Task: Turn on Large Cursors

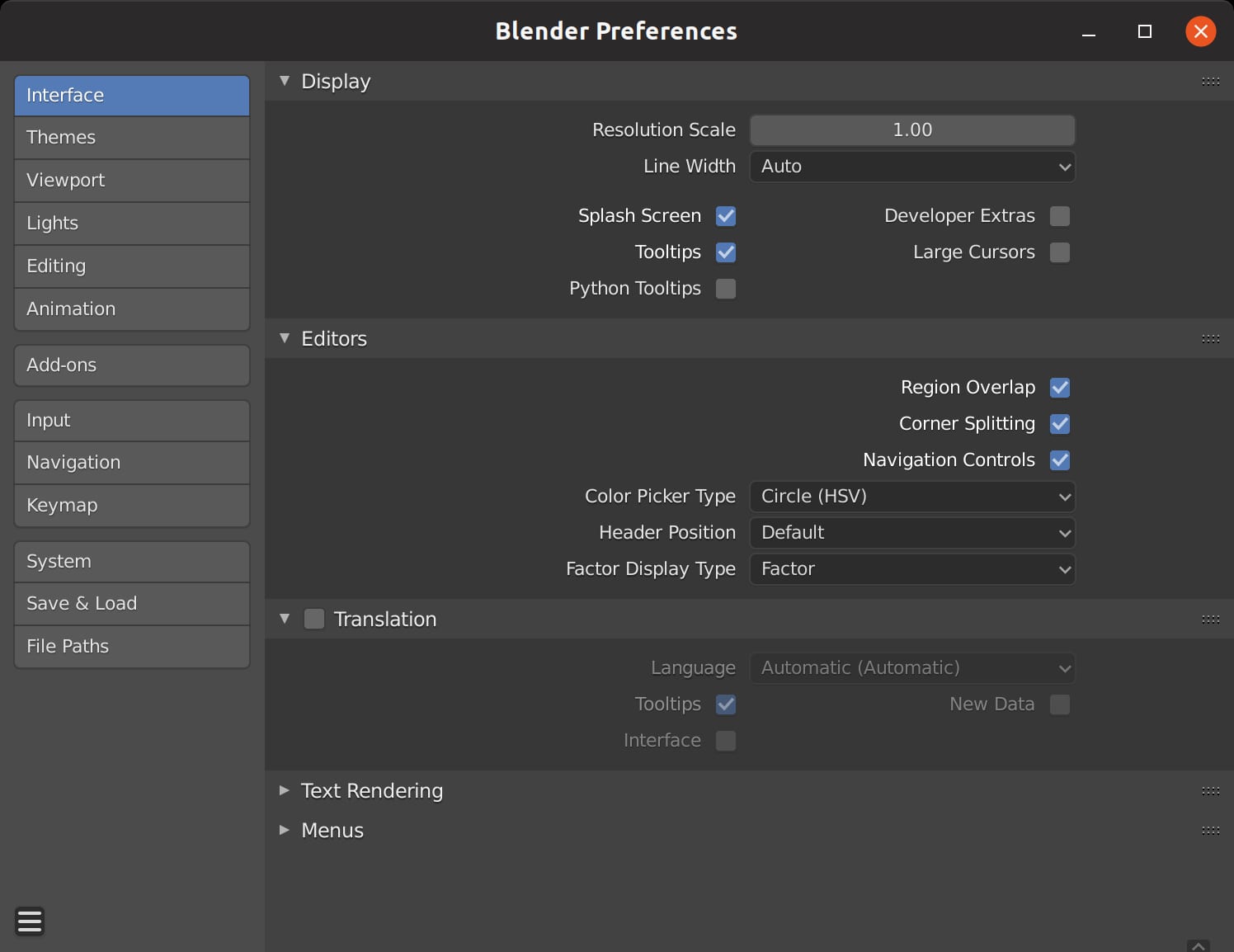Action: click(x=1060, y=252)
